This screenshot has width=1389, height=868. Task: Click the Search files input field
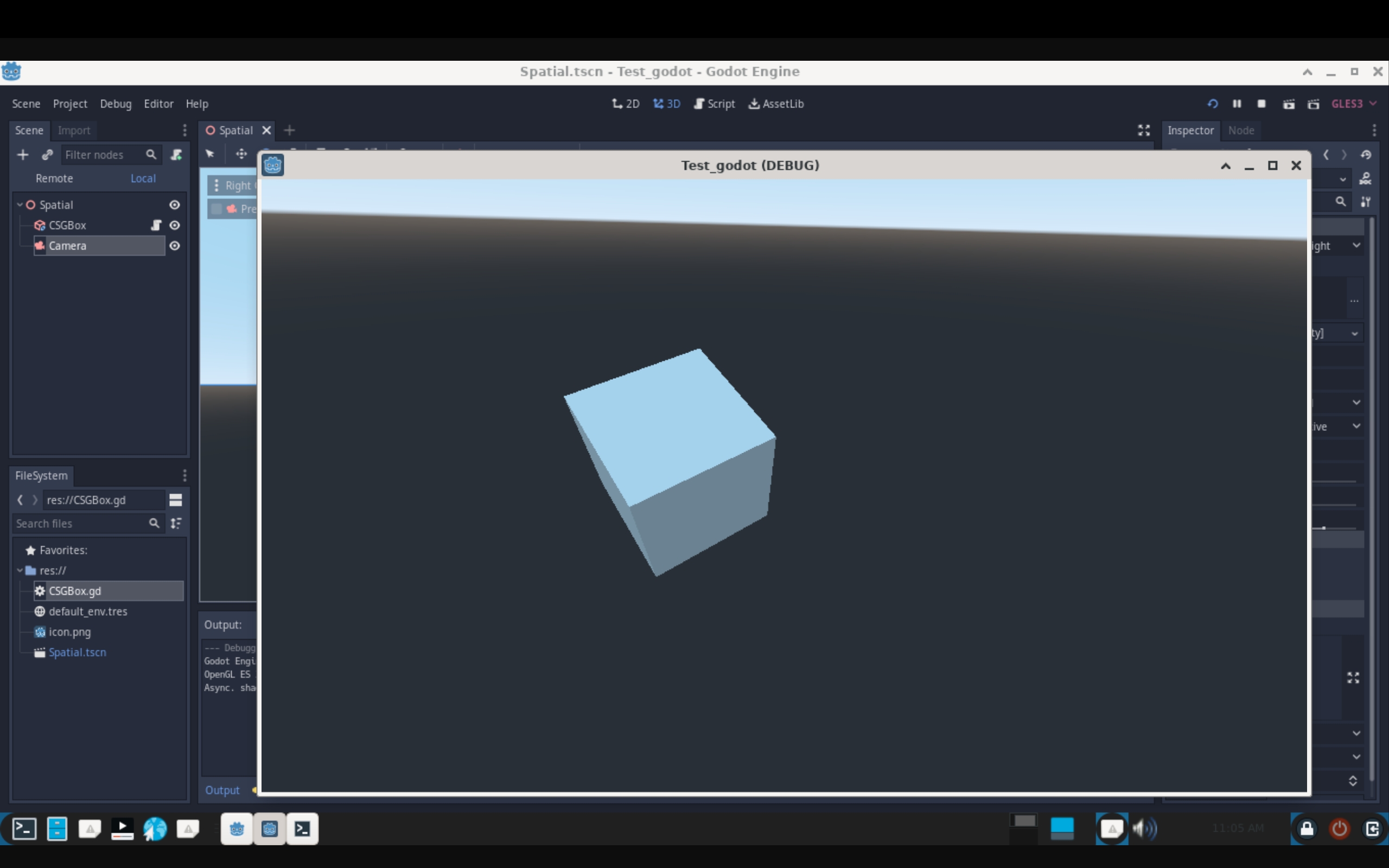pos(86,524)
